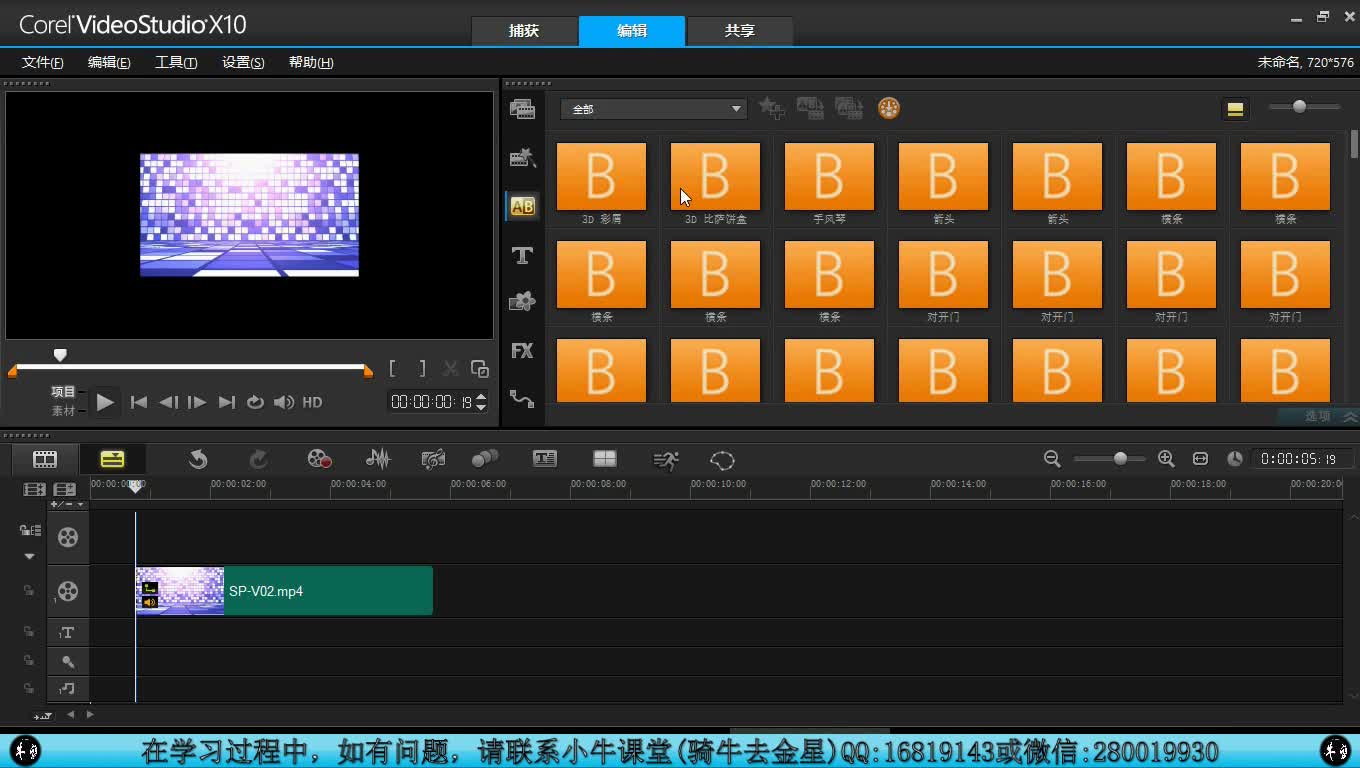
Task: Open the Subtitle Editor icon
Action: coord(545,459)
